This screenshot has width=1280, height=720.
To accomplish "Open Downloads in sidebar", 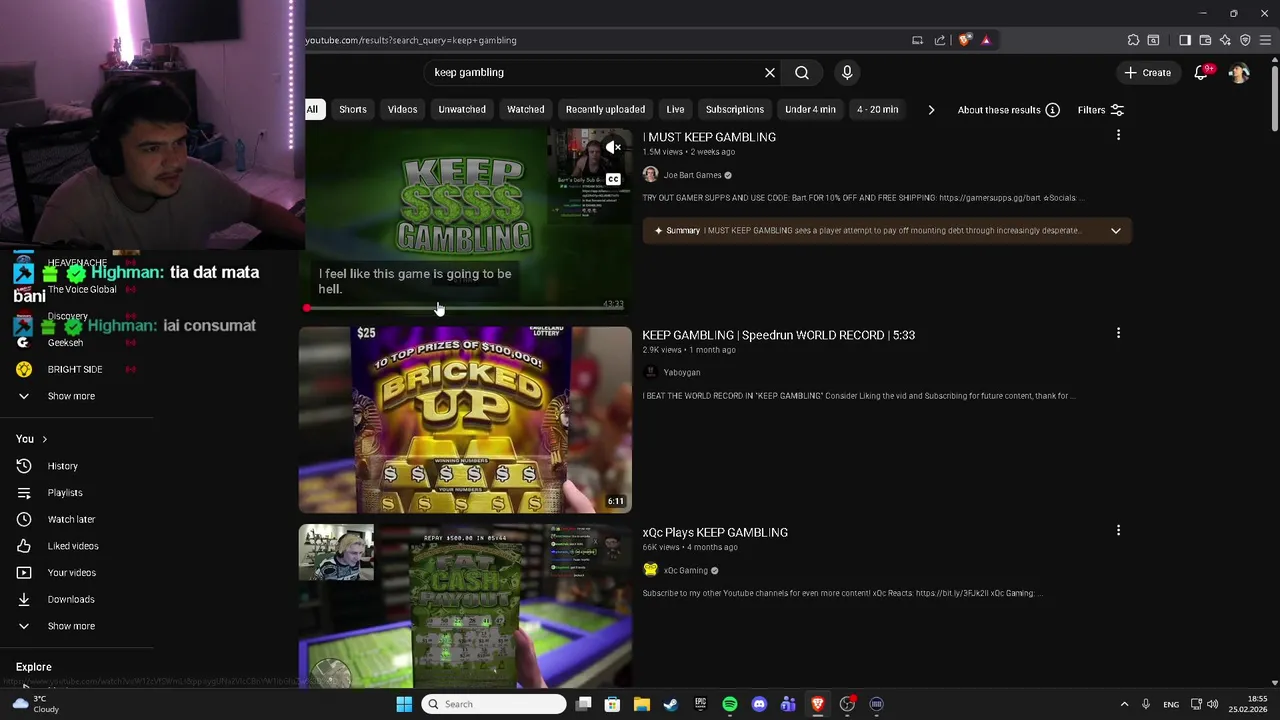I will pos(71,599).
